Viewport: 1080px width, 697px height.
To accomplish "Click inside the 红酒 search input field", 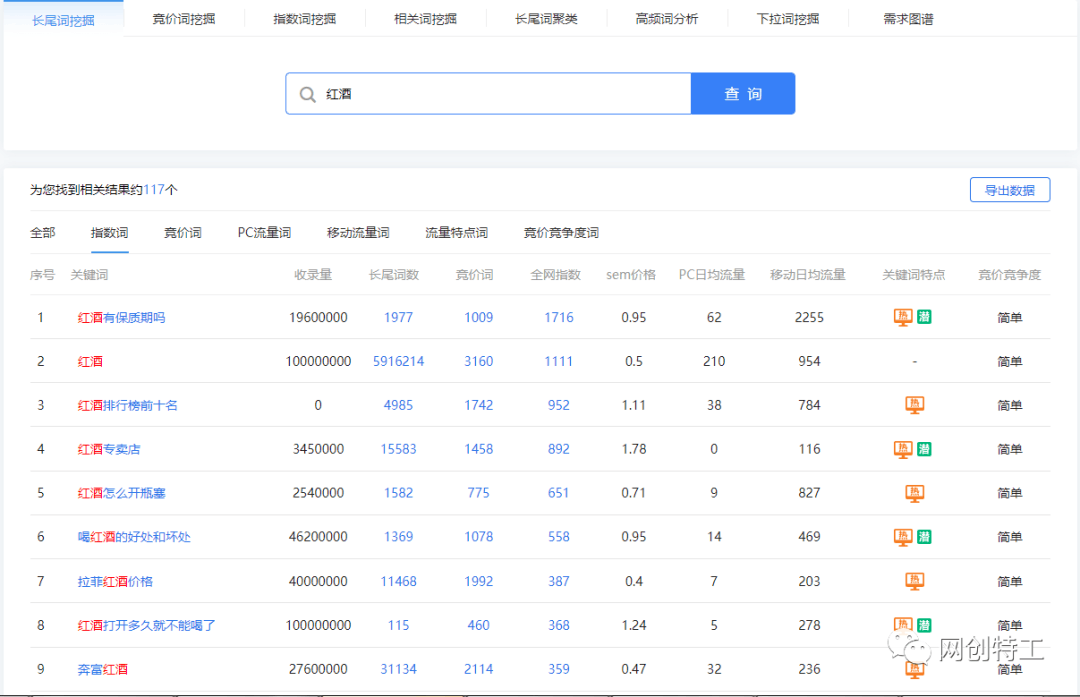I will tap(450, 93).
